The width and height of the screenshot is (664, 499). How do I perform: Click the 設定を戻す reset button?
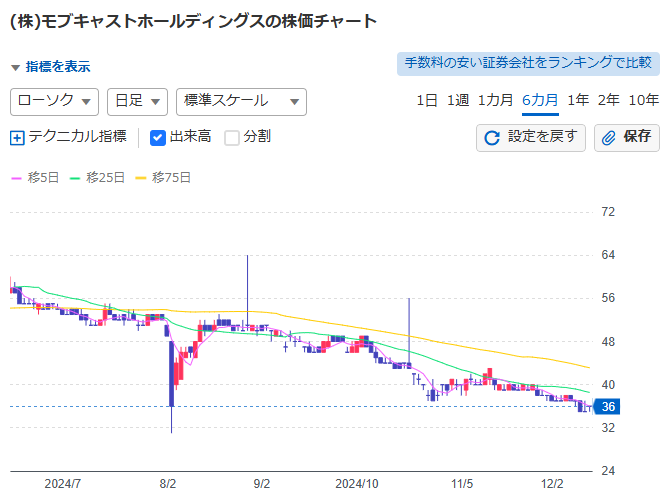(x=531, y=138)
